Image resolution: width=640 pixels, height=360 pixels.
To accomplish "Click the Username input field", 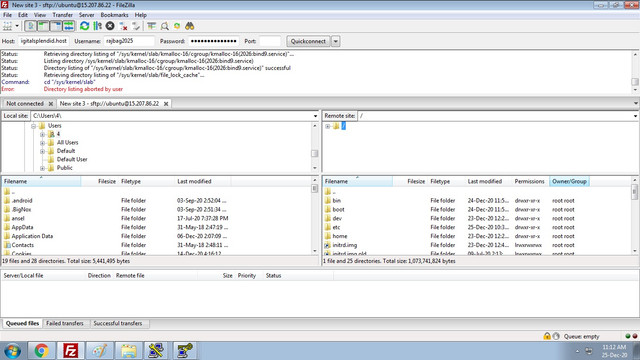I will click(129, 41).
